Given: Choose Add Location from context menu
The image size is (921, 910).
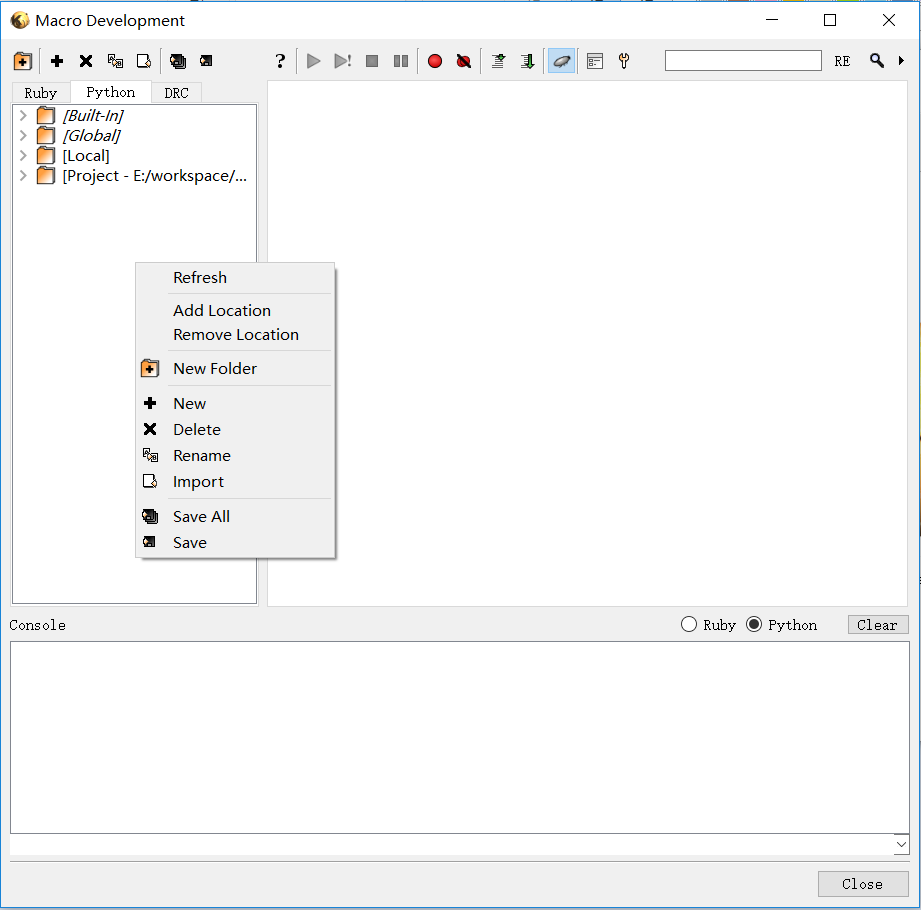Looking at the screenshot, I should (x=221, y=310).
